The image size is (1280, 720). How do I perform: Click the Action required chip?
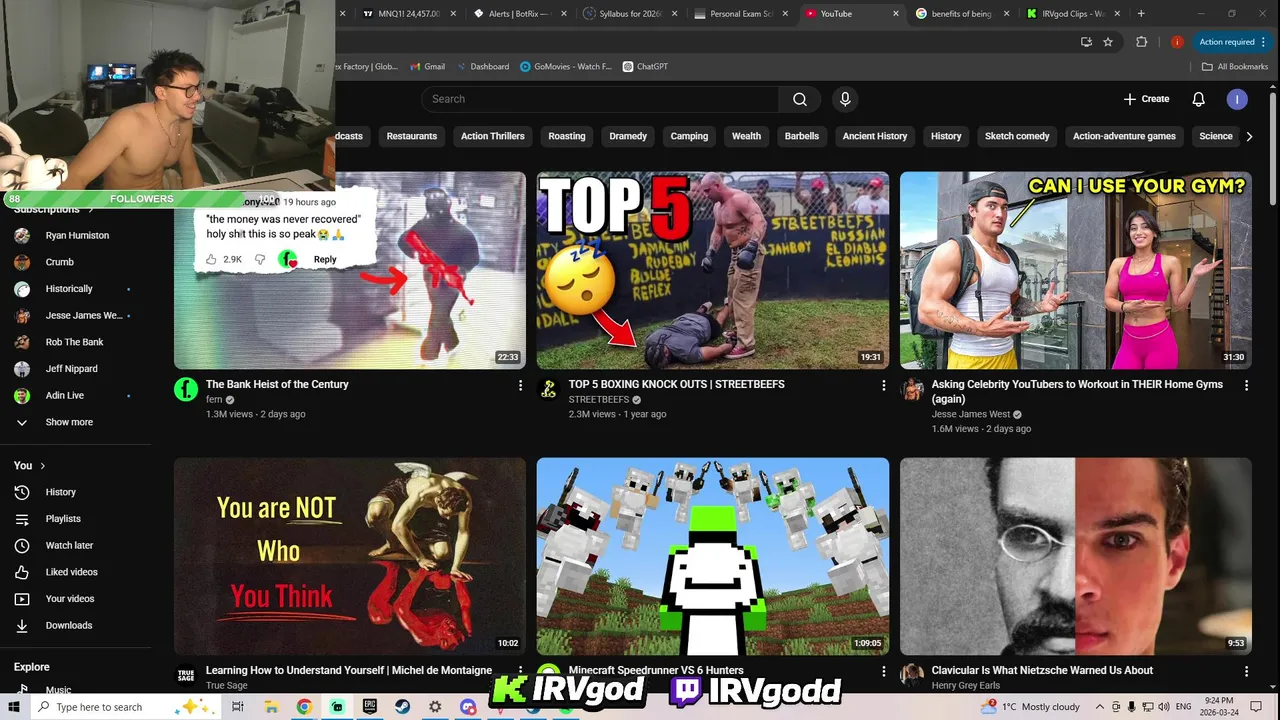pyautogui.click(x=1233, y=42)
